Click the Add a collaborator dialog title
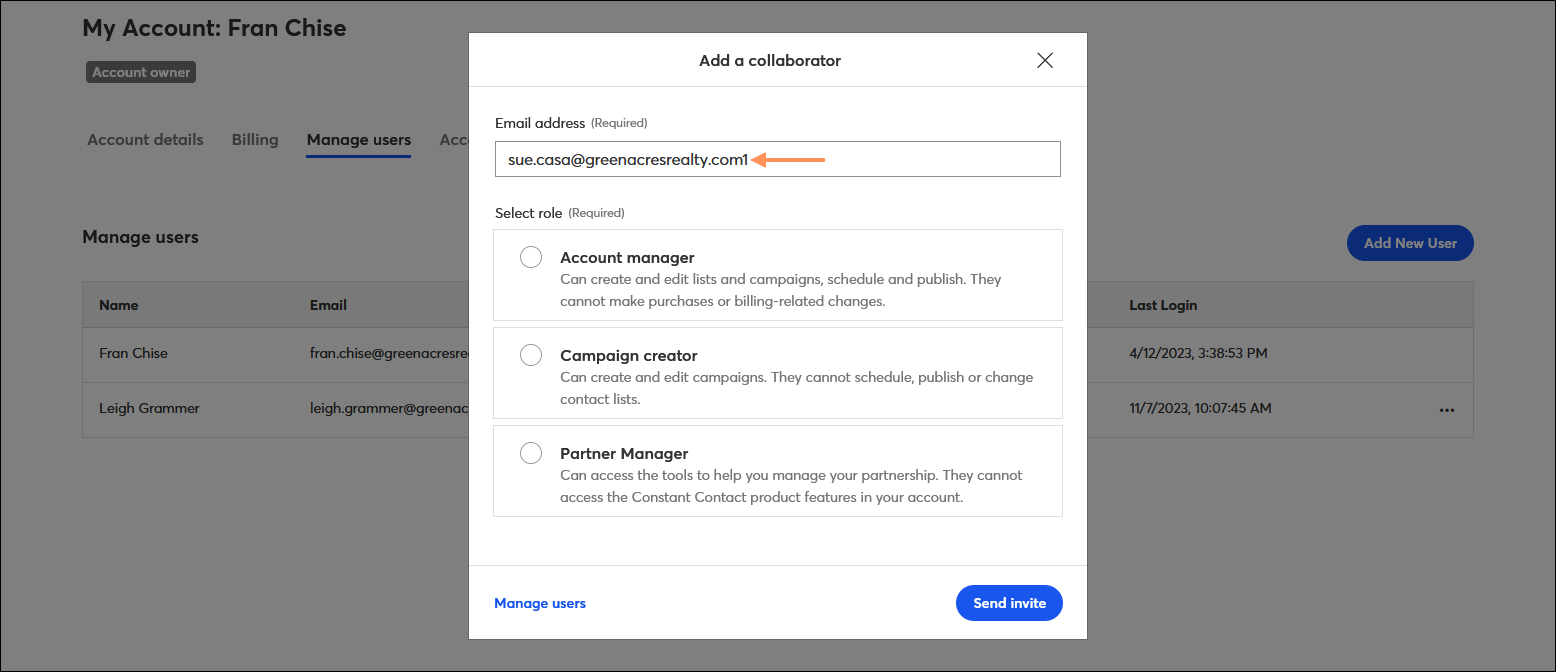This screenshot has height=672, width=1556. click(770, 61)
